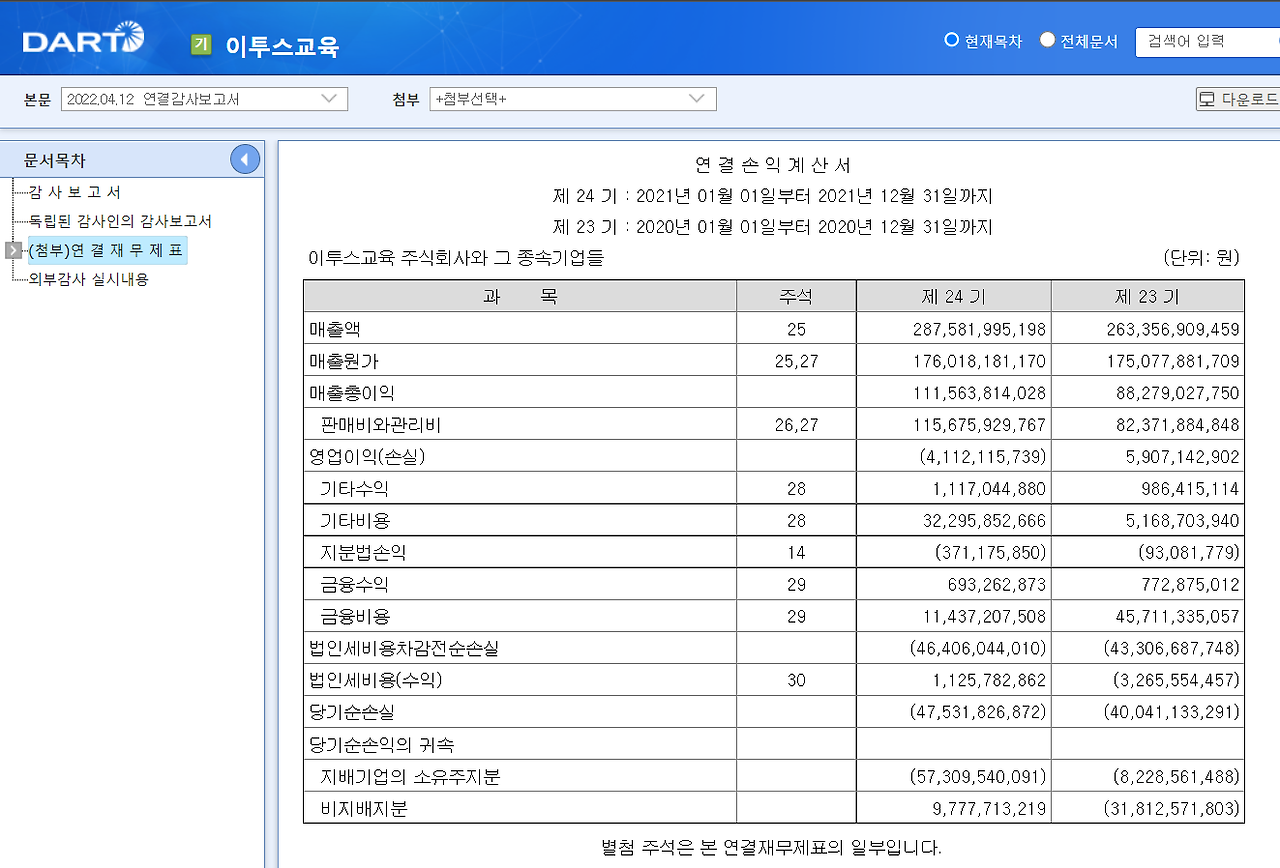Click the 당기순손실 row label

[352, 713]
